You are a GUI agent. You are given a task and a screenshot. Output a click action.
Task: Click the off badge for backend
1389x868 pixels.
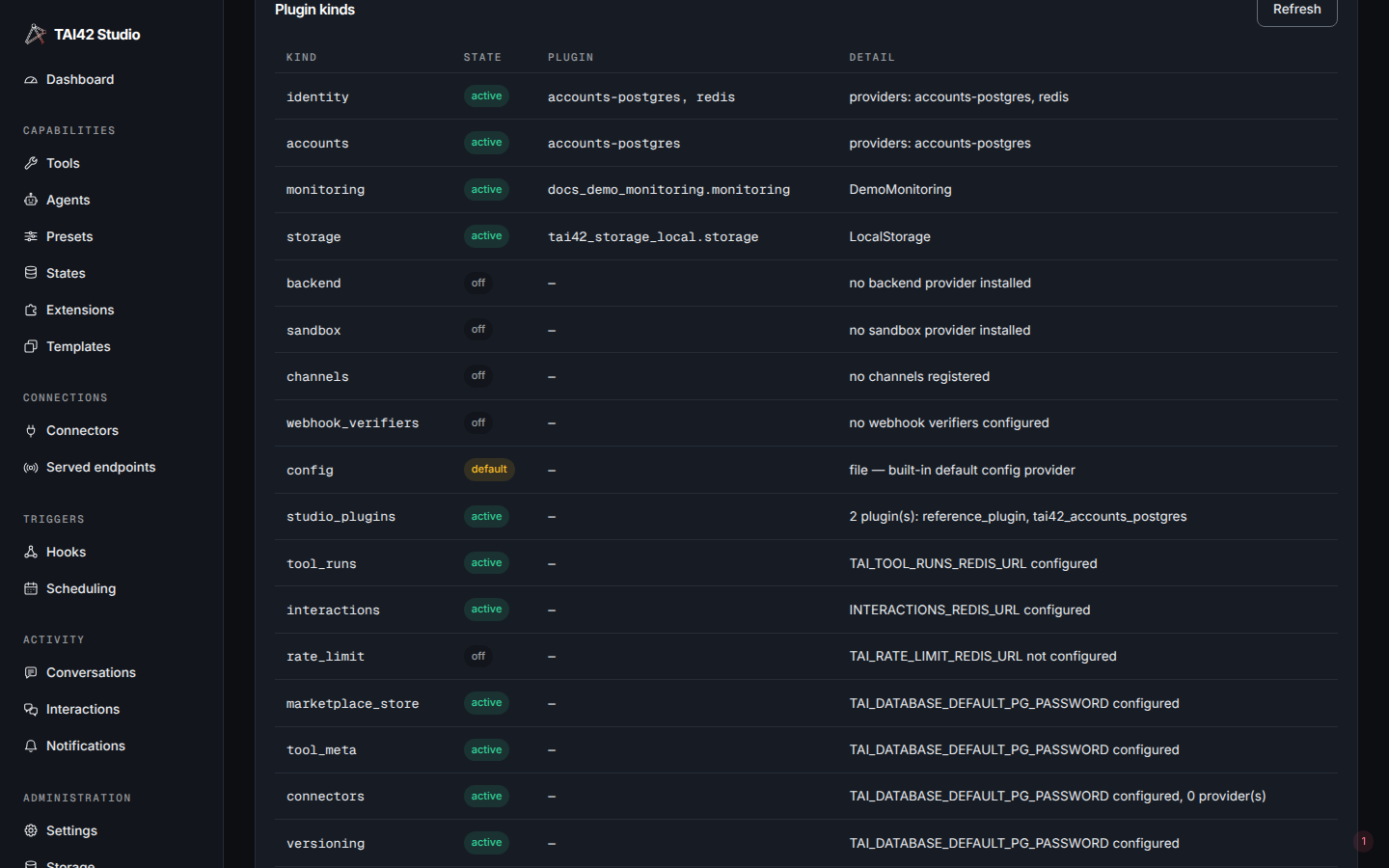click(x=478, y=284)
